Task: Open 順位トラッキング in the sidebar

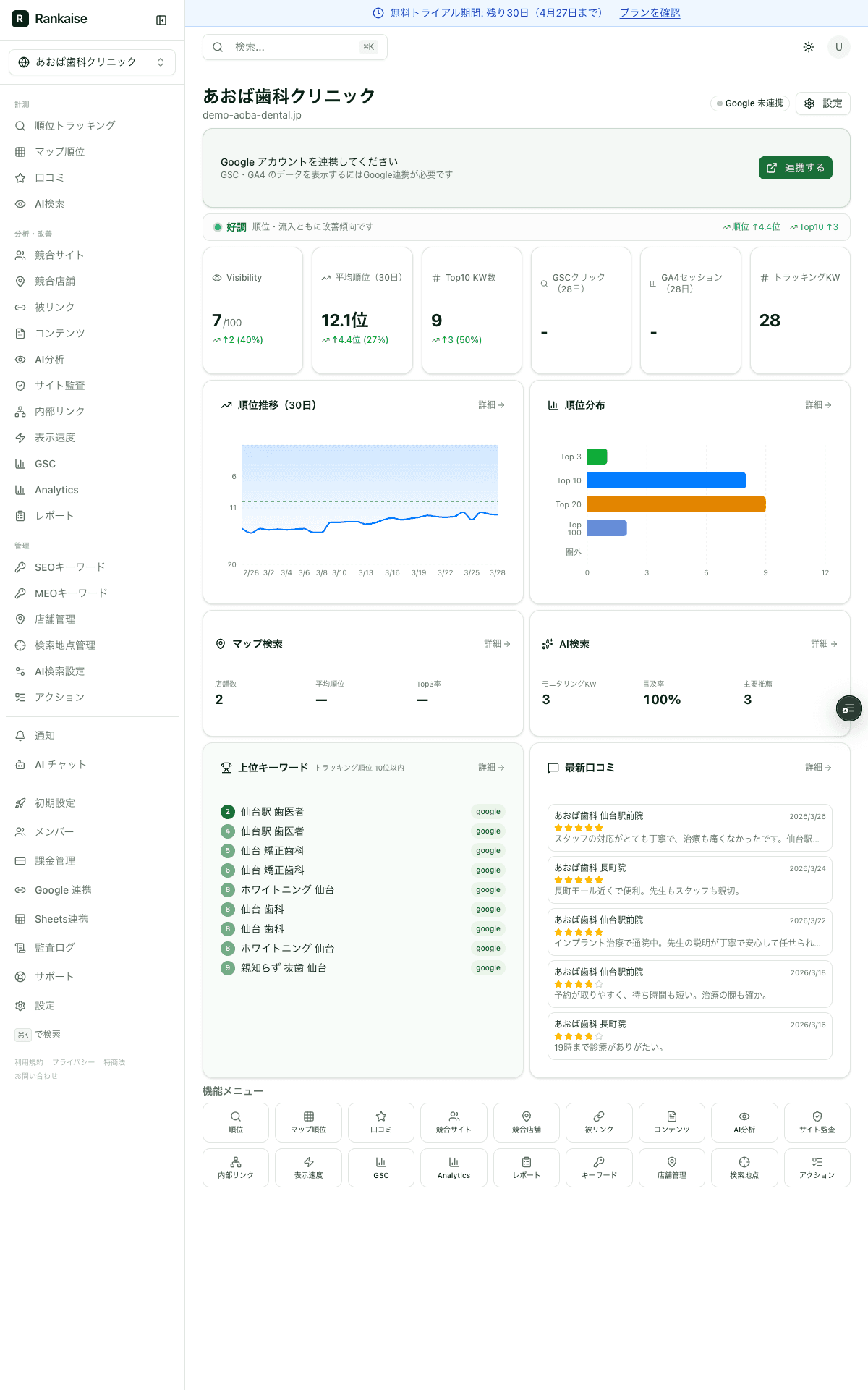Action: click(92, 126)
